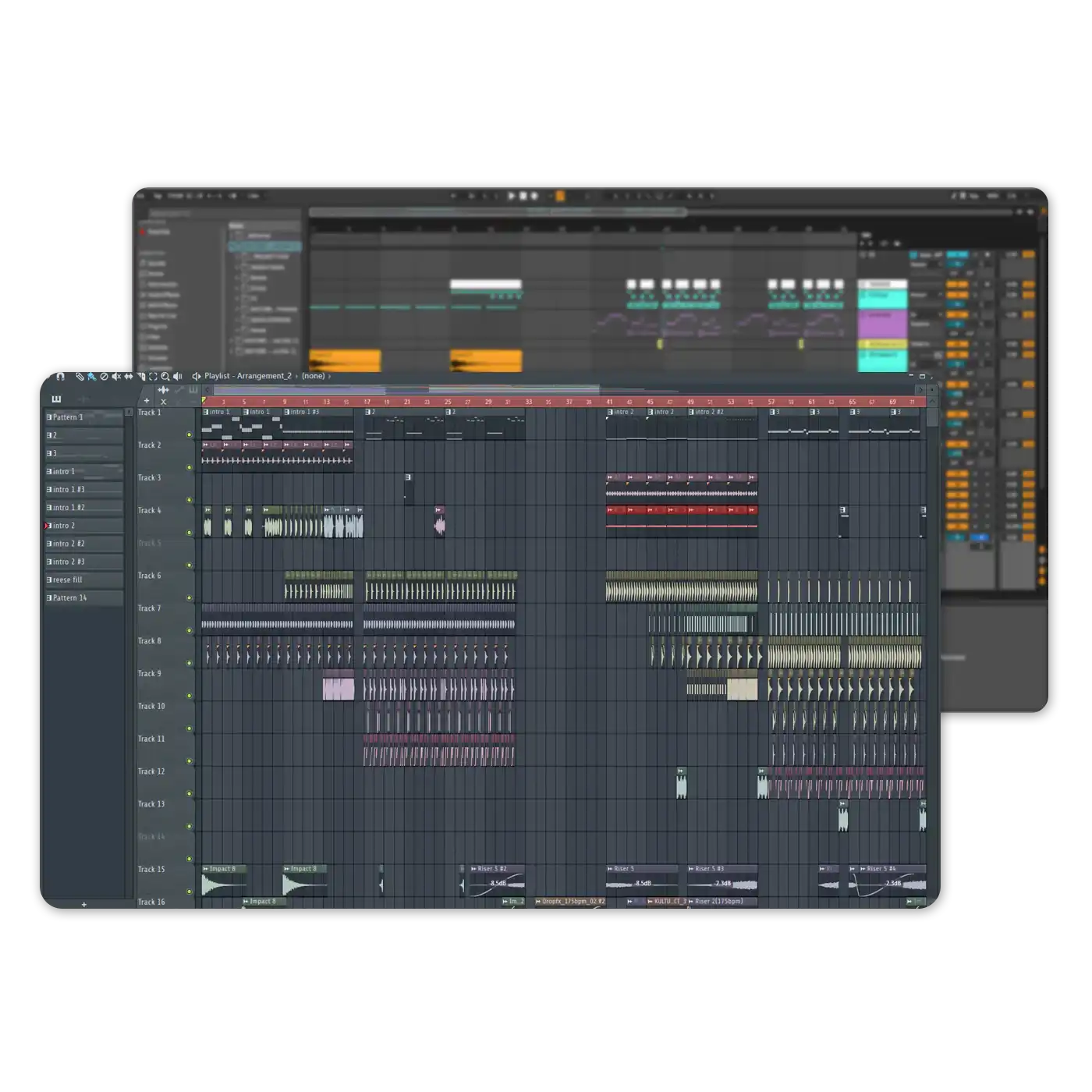Select the Draw pencil tool
This screenshot has height=1092, width=1092.
tap(79, 377)
